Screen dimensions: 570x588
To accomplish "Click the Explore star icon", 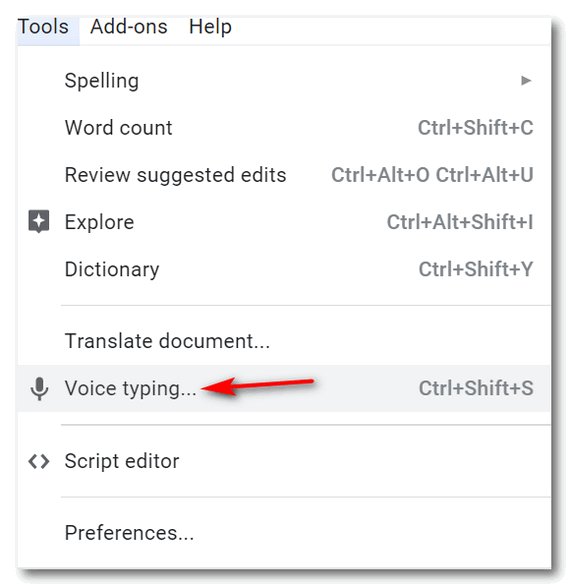I will pos(39,221).
